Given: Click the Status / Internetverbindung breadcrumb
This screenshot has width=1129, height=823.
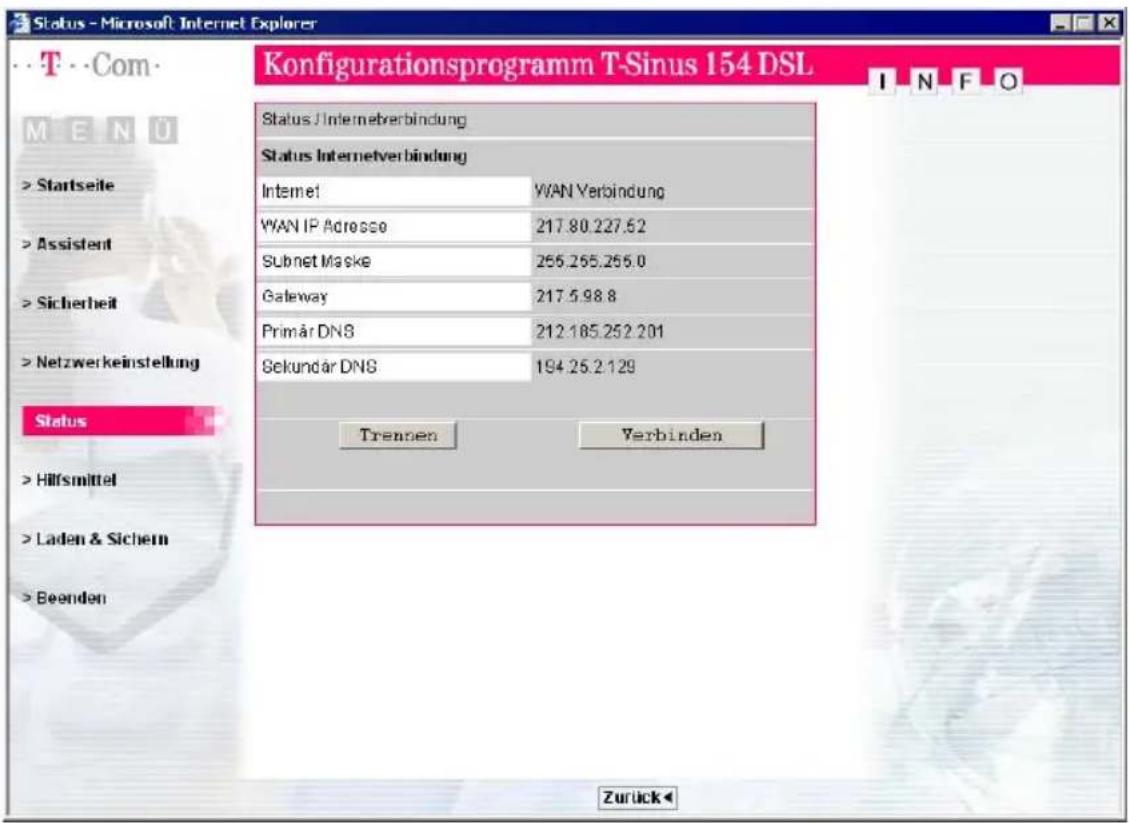Looking at the screenshot, I should pyautogui.click(x=364, y=120).
